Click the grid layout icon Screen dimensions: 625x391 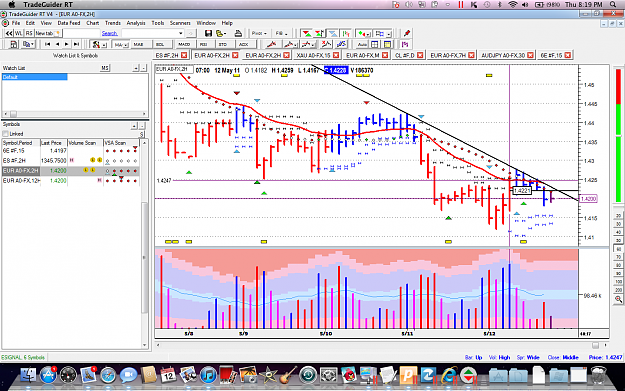coord(375,44)
